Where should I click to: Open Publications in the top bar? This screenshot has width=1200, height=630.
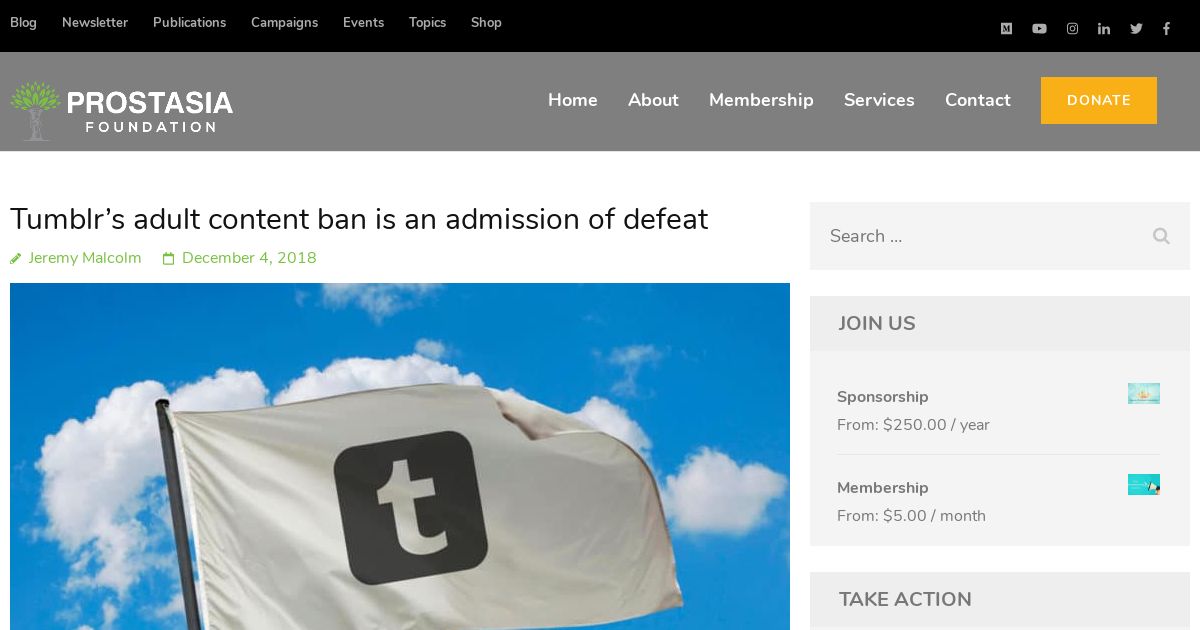click(x=189, y=23)
